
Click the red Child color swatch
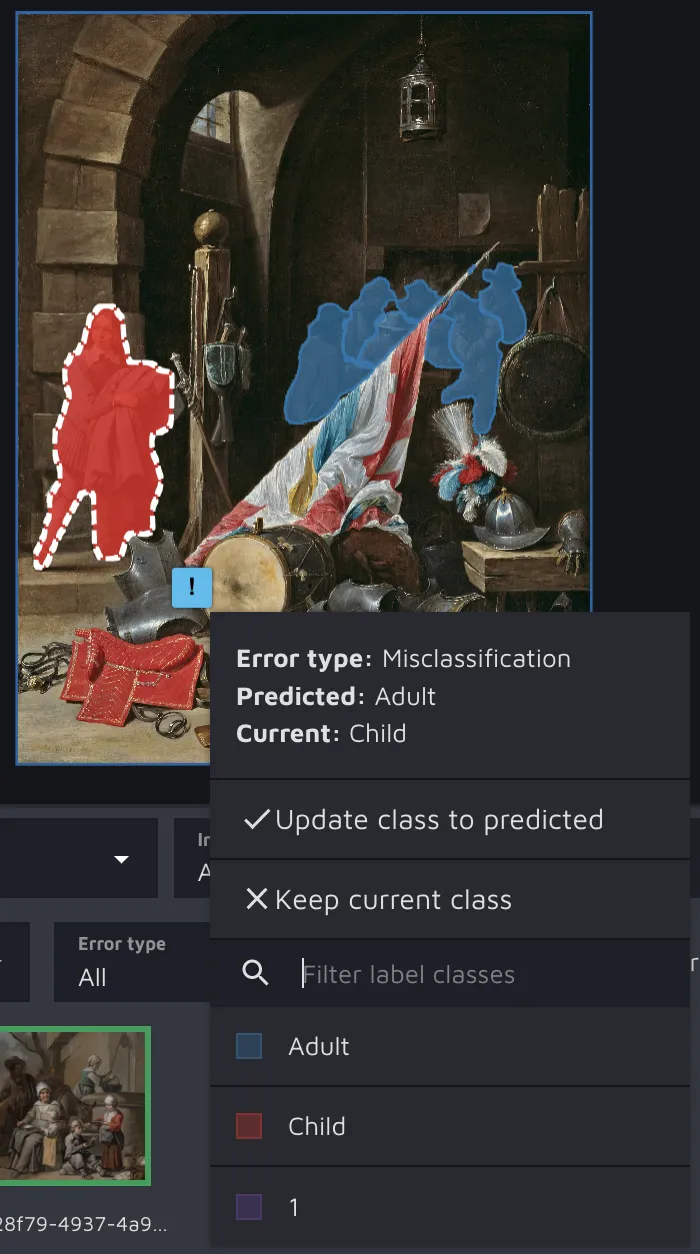[249, 1126]
